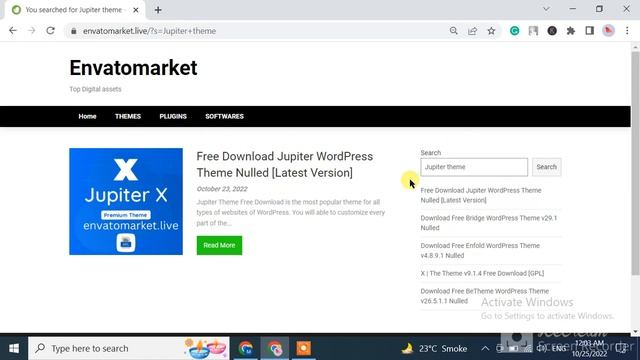Viewport: 640px width, 360px height.
Task: Click the green Read More button
Action: click(x=219, y=245)
